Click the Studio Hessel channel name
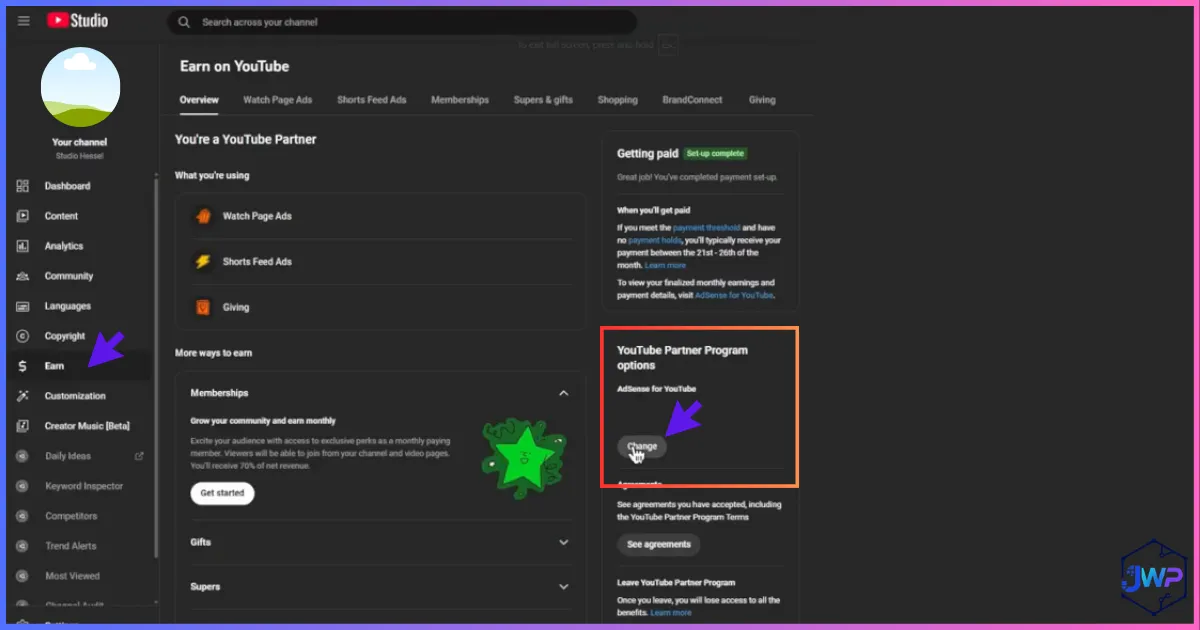The height and width of the screenshot is (630, 1200). click(x=80, y=156)
